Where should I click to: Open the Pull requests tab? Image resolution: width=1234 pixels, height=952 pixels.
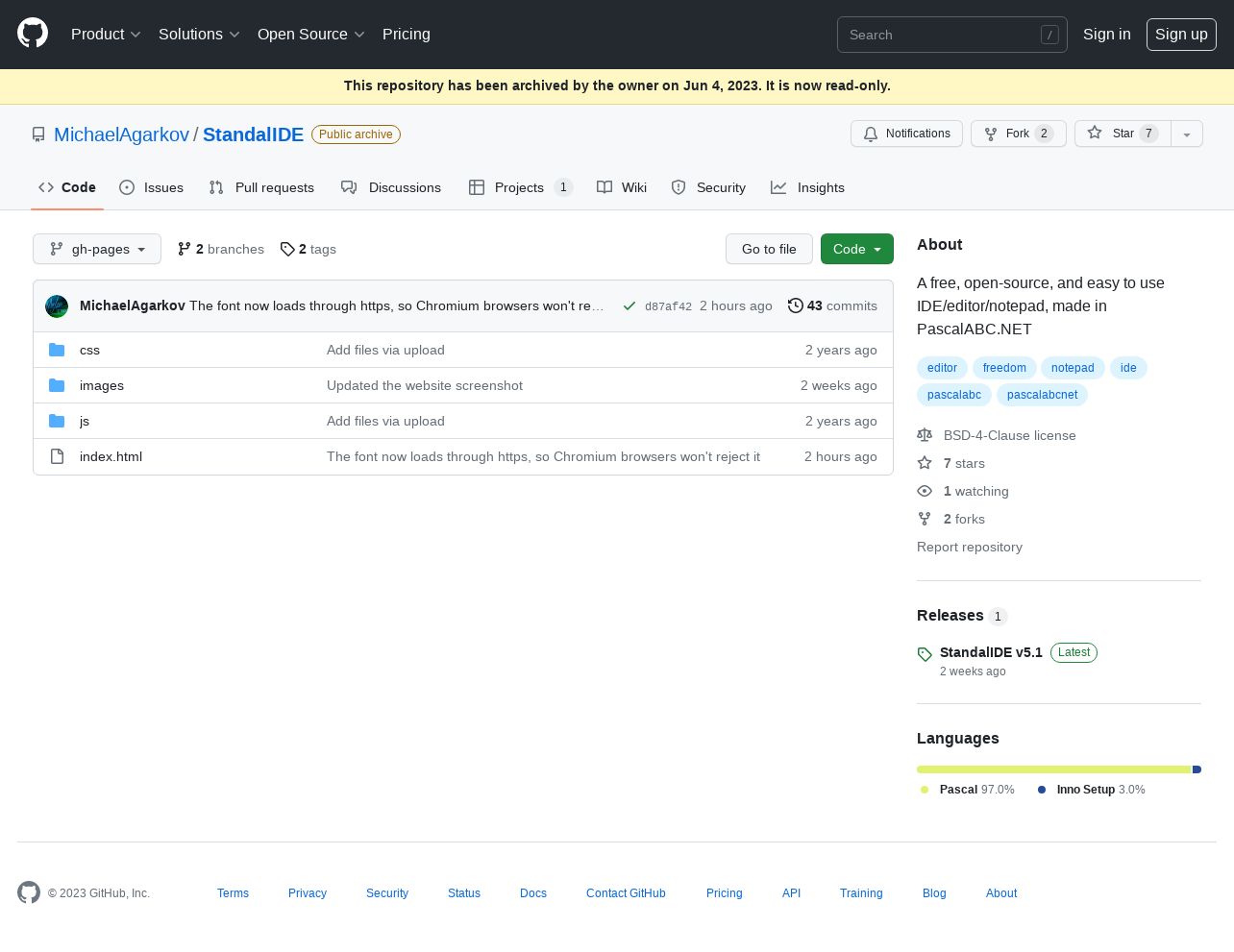click(x=261, y=187)
